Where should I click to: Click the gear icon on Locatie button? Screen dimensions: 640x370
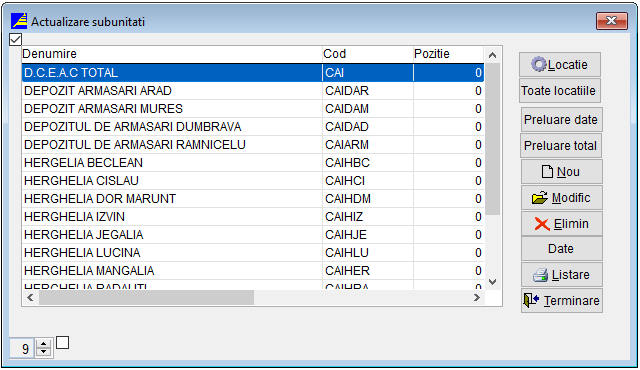tap(539, 64)
